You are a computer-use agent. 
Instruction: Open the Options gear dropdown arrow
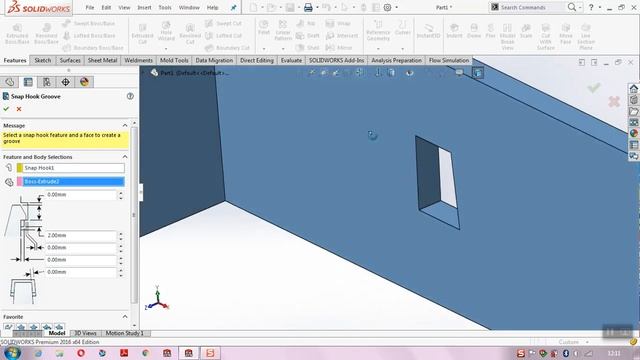[396, 7]
